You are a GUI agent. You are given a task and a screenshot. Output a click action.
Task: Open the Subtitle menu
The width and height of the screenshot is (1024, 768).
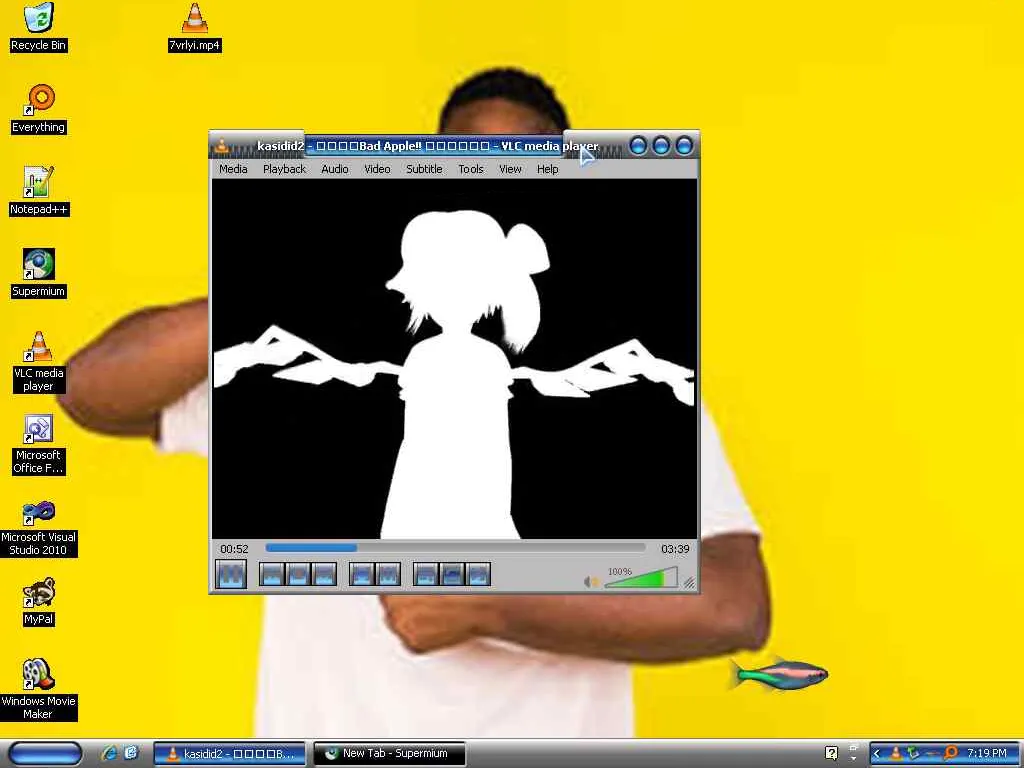click(424, 169)
